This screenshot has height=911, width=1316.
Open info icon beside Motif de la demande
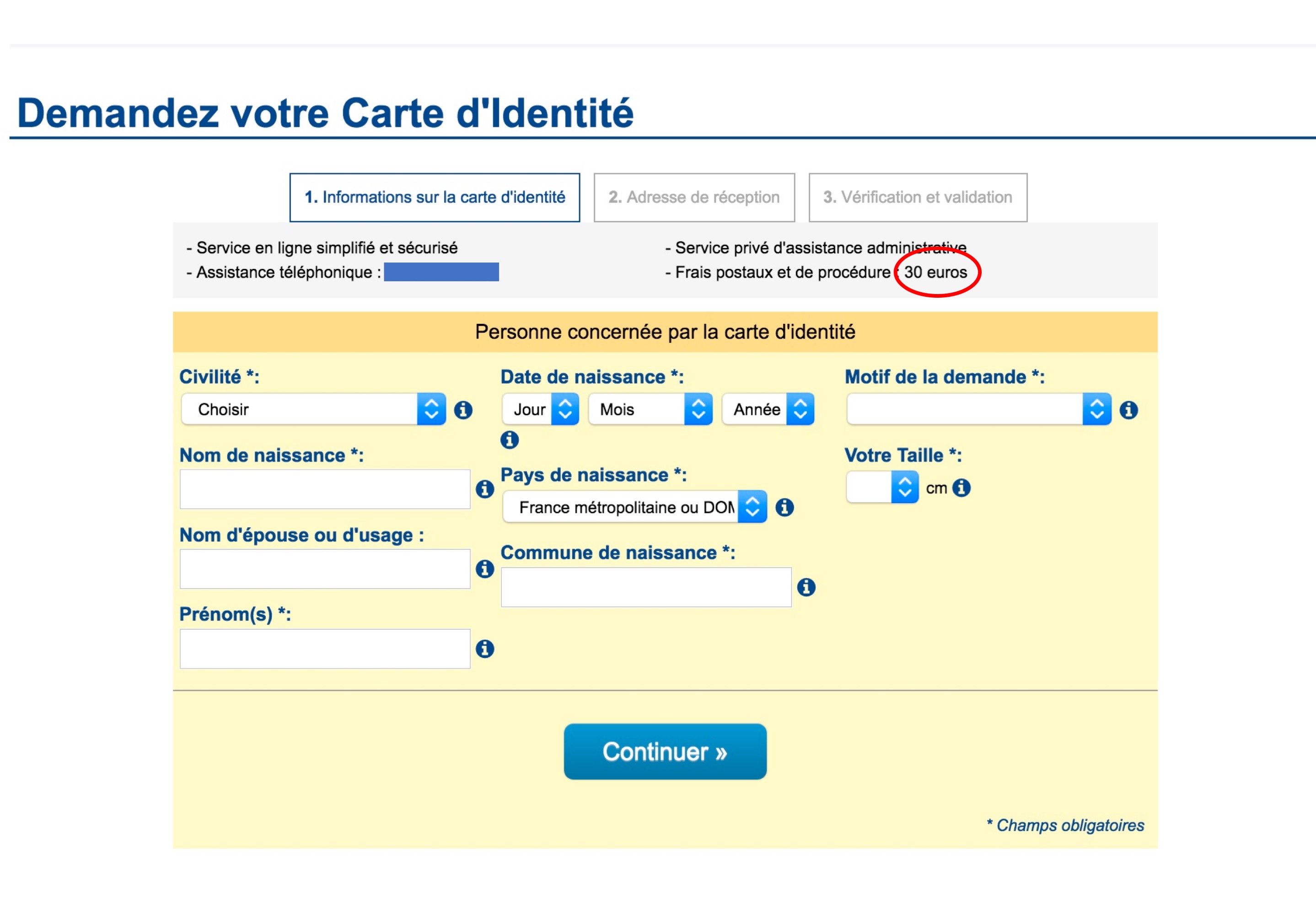click(1128, 409)
